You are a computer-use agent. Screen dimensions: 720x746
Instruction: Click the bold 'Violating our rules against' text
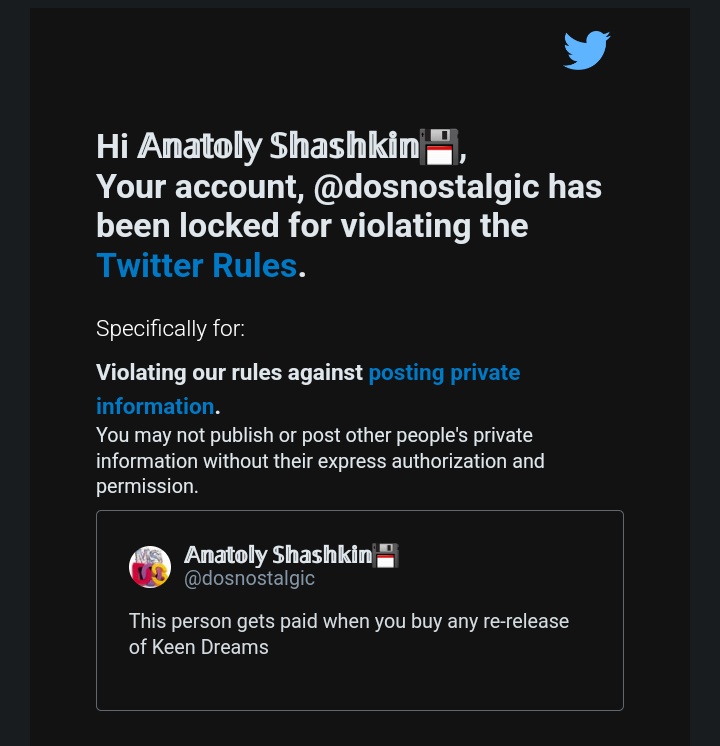tap(229, 373)
